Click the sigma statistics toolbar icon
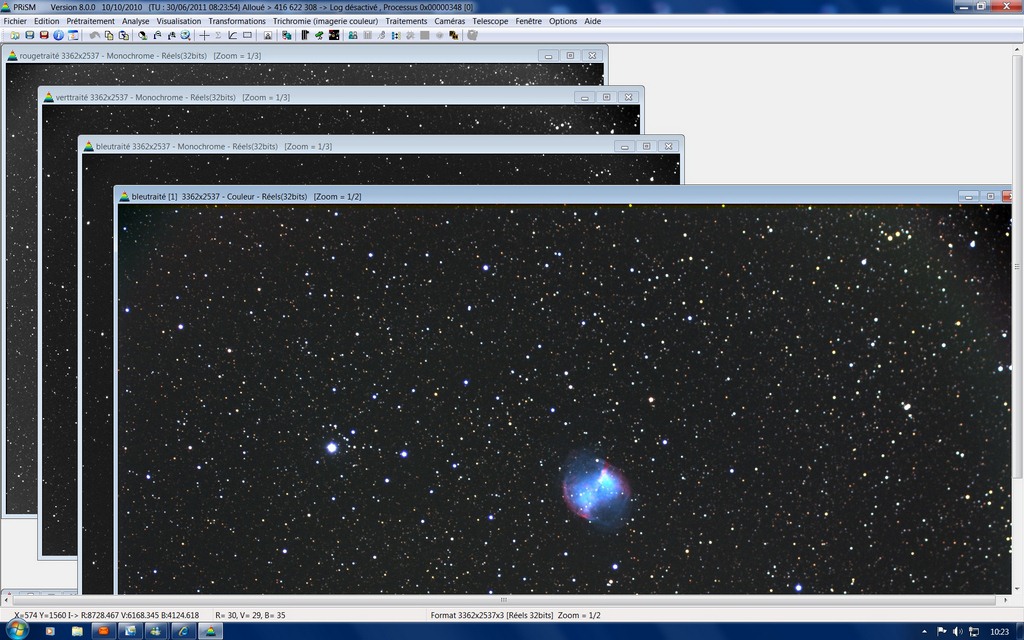This screenshot has width=1024, height=640. coord(219,35)
